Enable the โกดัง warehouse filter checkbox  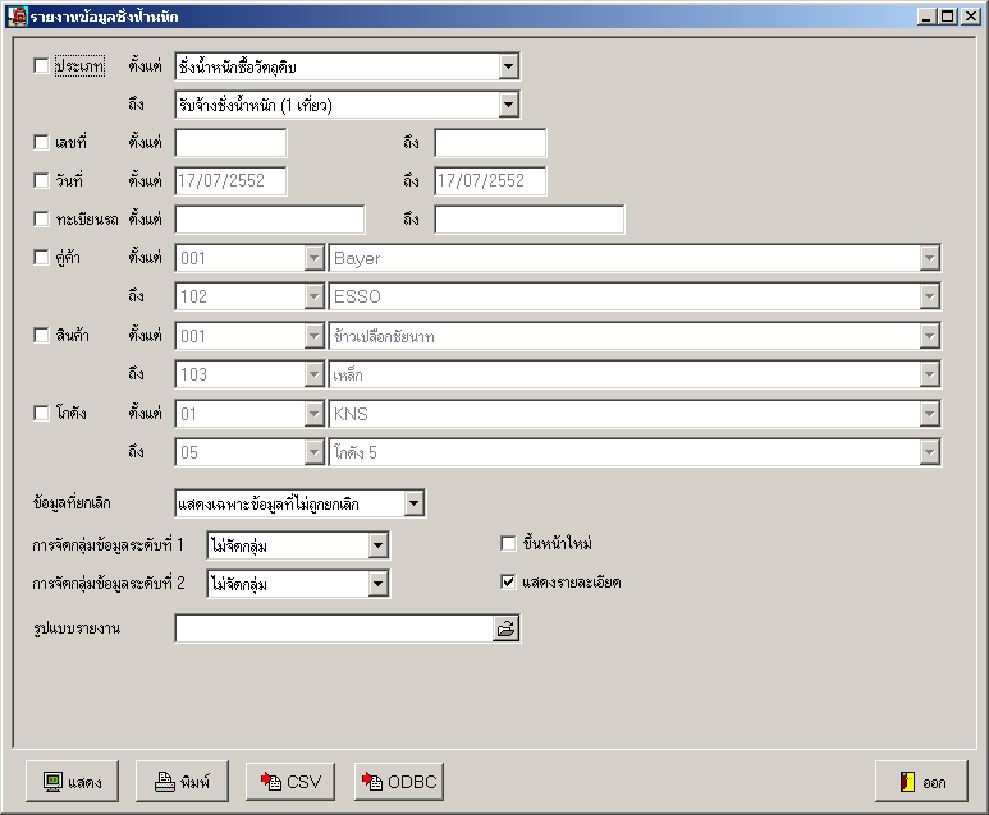pos(41,413)
